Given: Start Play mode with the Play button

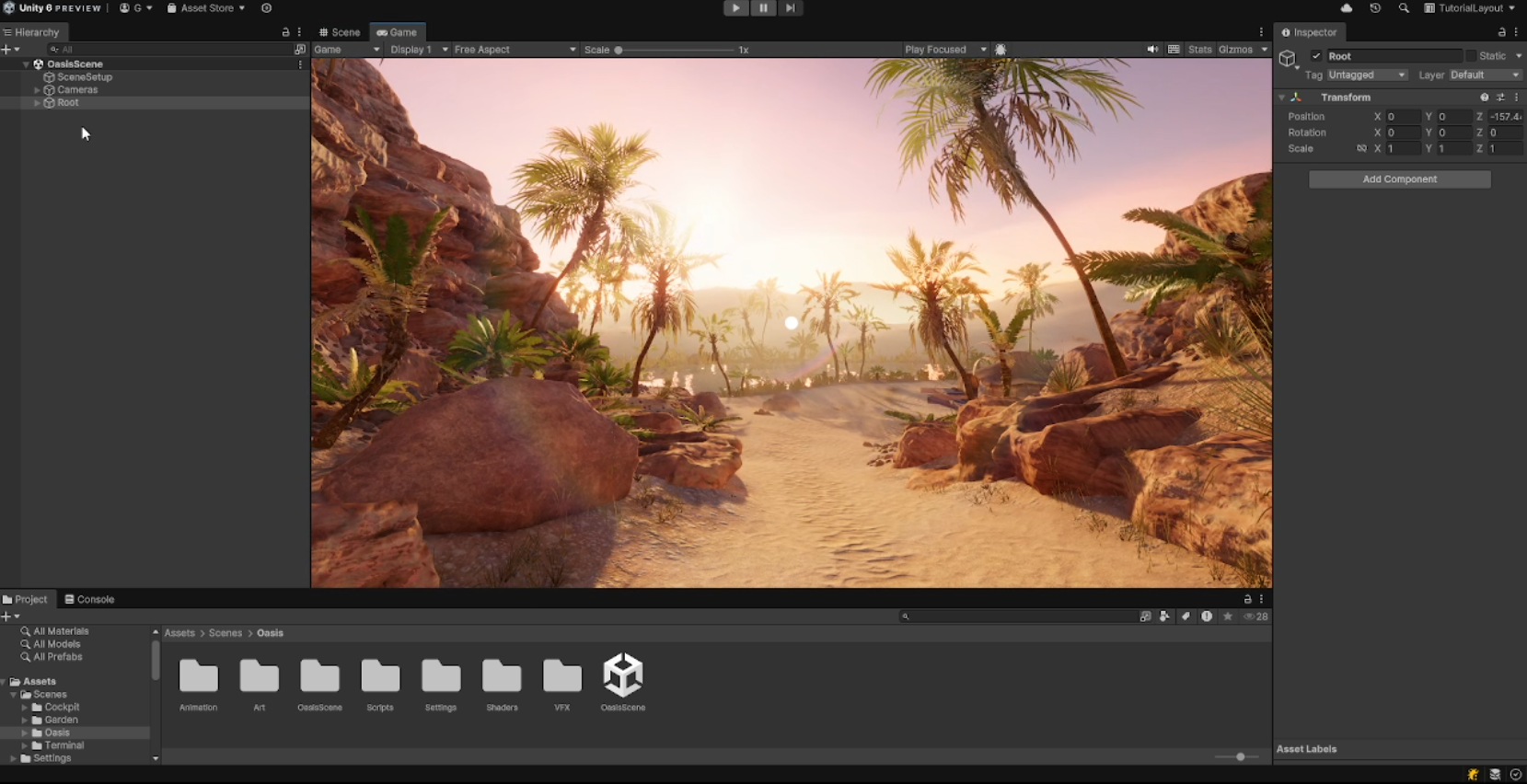Looking at the screenshot, I should pos(735,8).
